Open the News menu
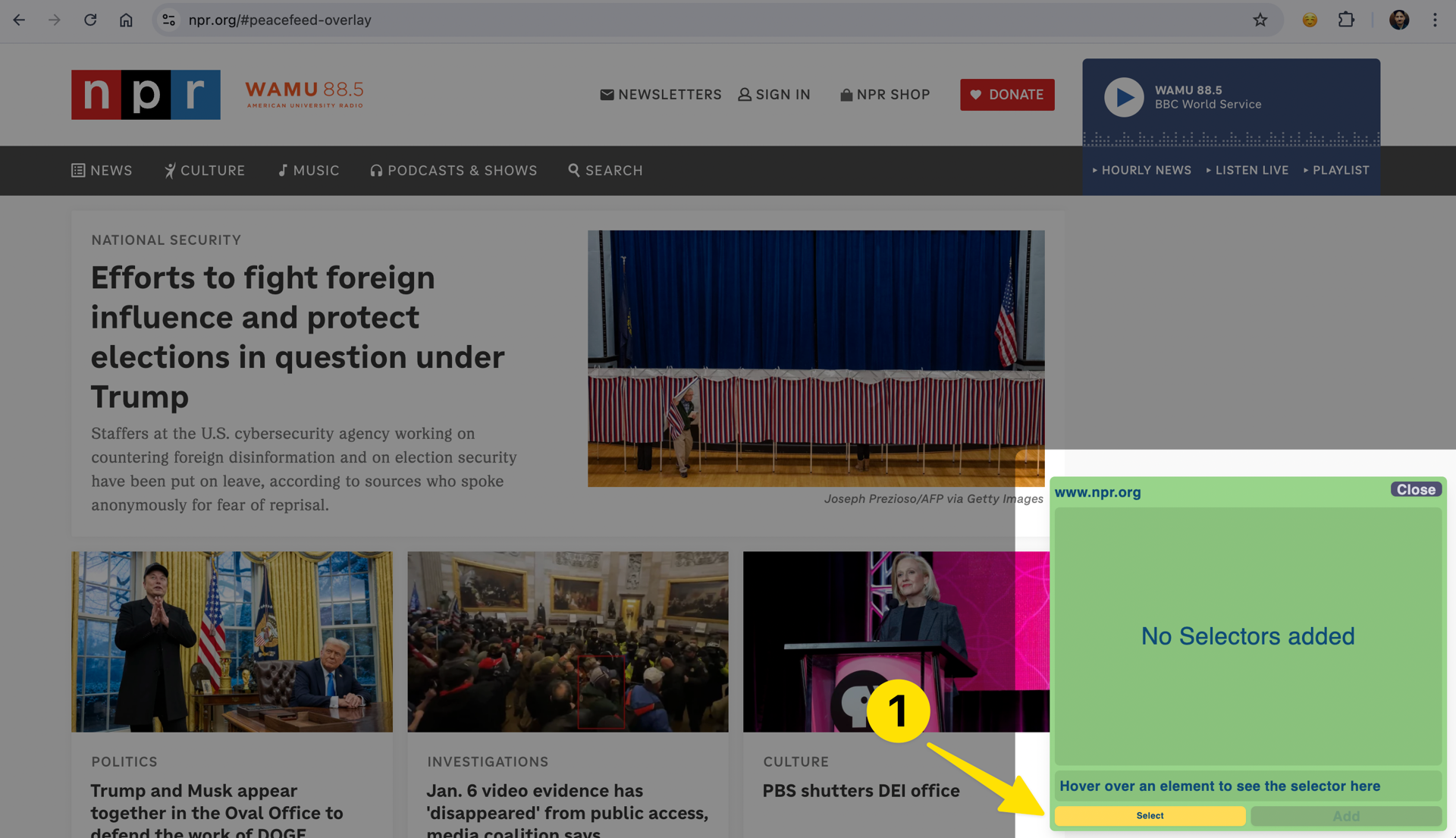Image resolution: width=1456 pixels, height=838 pixels. (102, 171)
